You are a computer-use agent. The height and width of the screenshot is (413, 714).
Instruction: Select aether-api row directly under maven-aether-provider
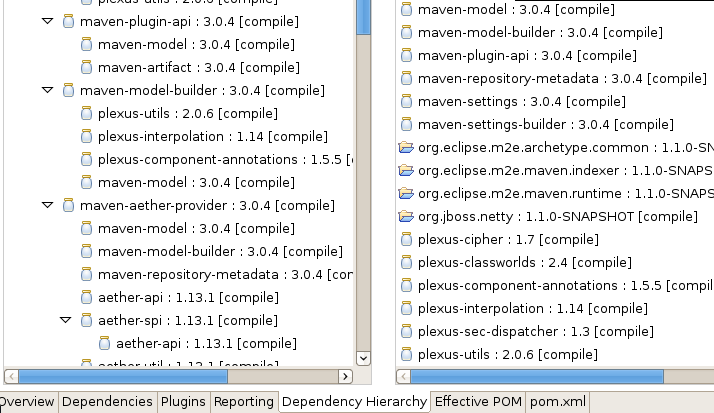point(189,297)
